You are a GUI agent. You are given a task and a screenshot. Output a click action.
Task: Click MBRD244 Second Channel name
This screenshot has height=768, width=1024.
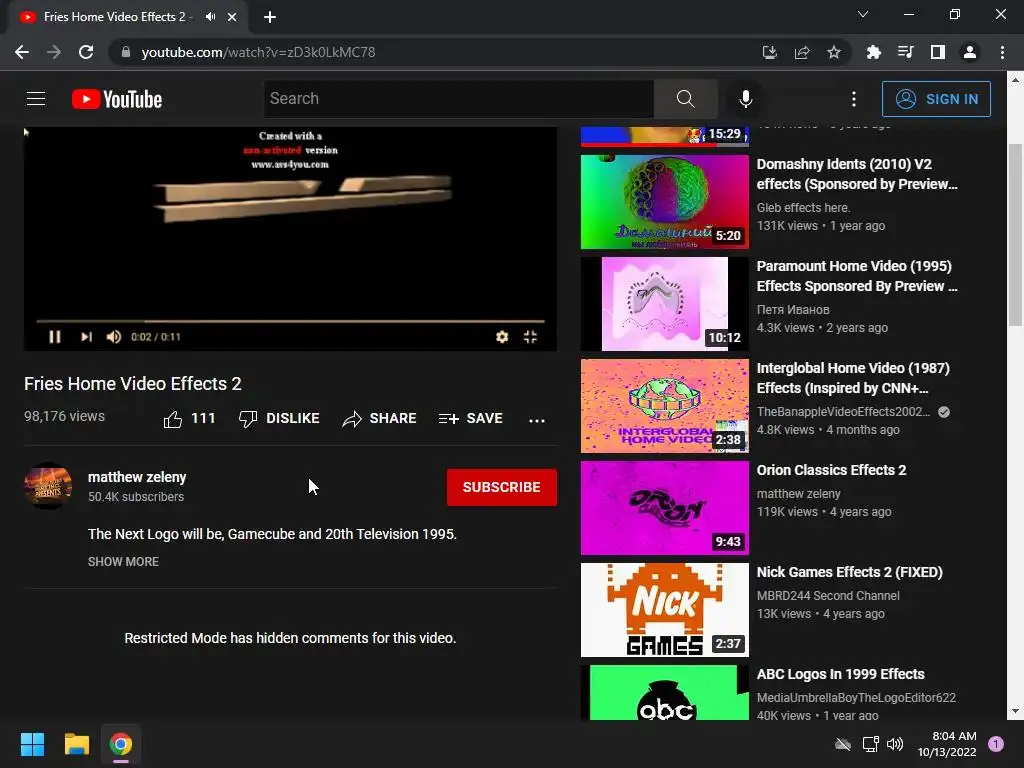pyautogui.click(x=828, y=596)
